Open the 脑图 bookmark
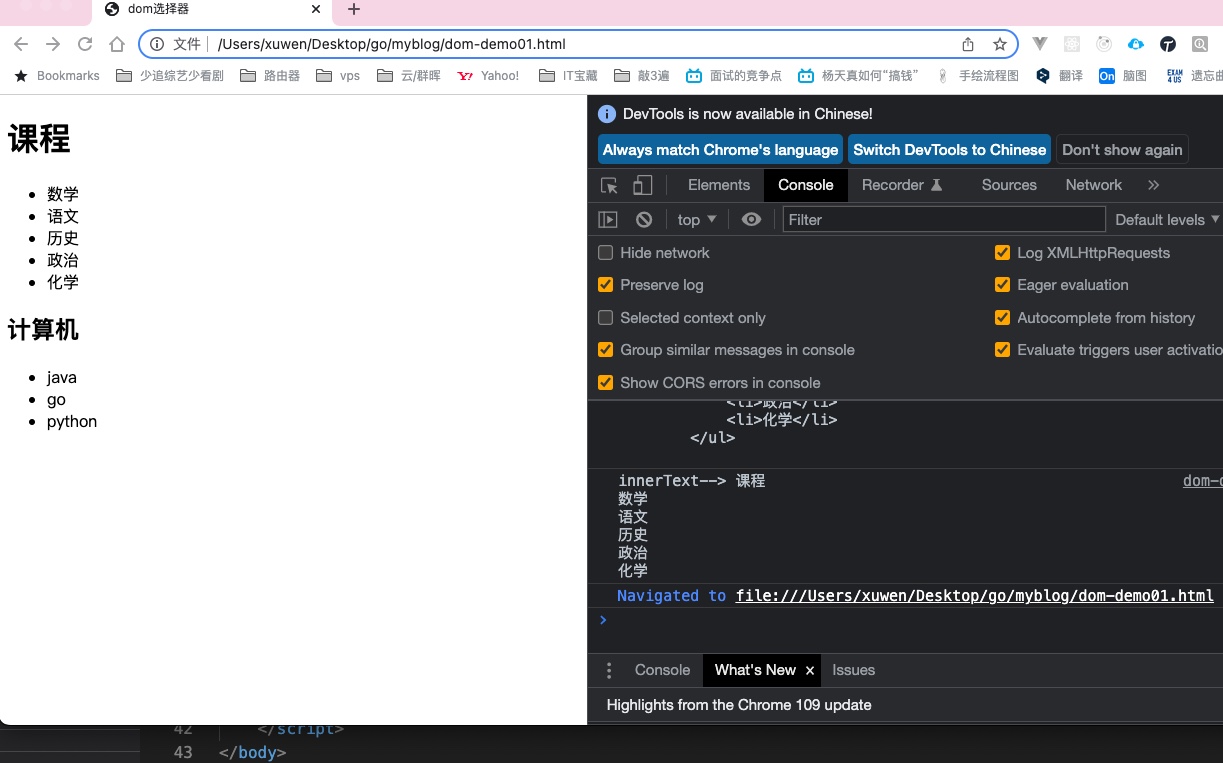This screenshot has height=763, width=1223. (x=1123, y=75)
